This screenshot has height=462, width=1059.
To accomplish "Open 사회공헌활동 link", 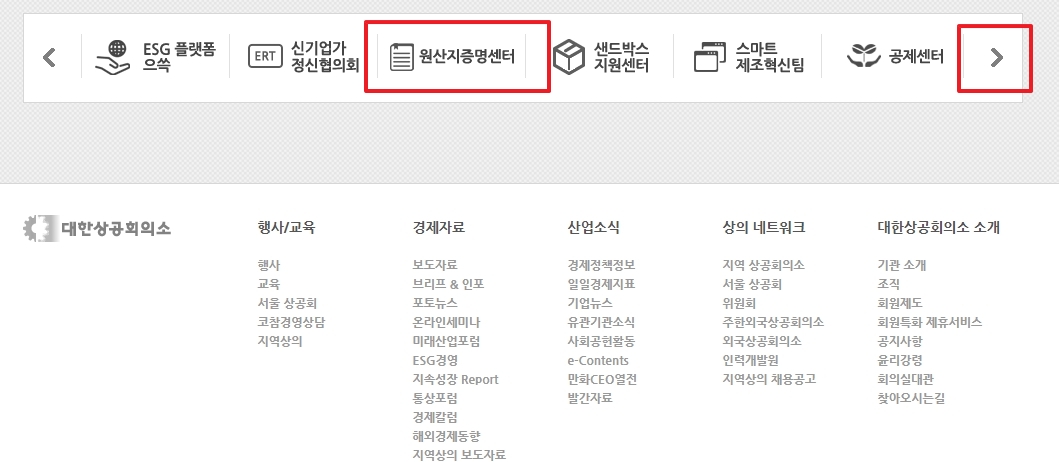I will [x=601, y=341].
